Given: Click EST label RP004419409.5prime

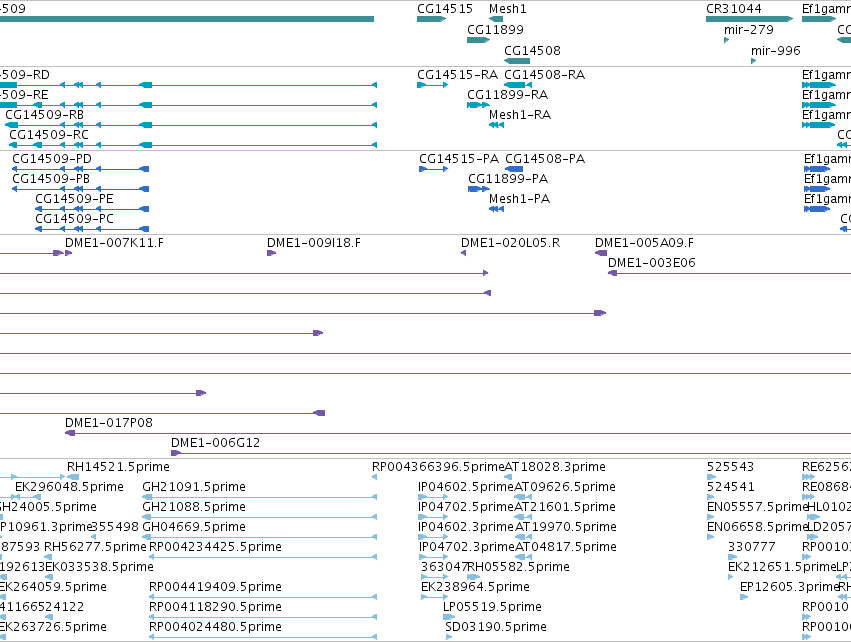Looking at the screenshot, I should click(215, 587).
